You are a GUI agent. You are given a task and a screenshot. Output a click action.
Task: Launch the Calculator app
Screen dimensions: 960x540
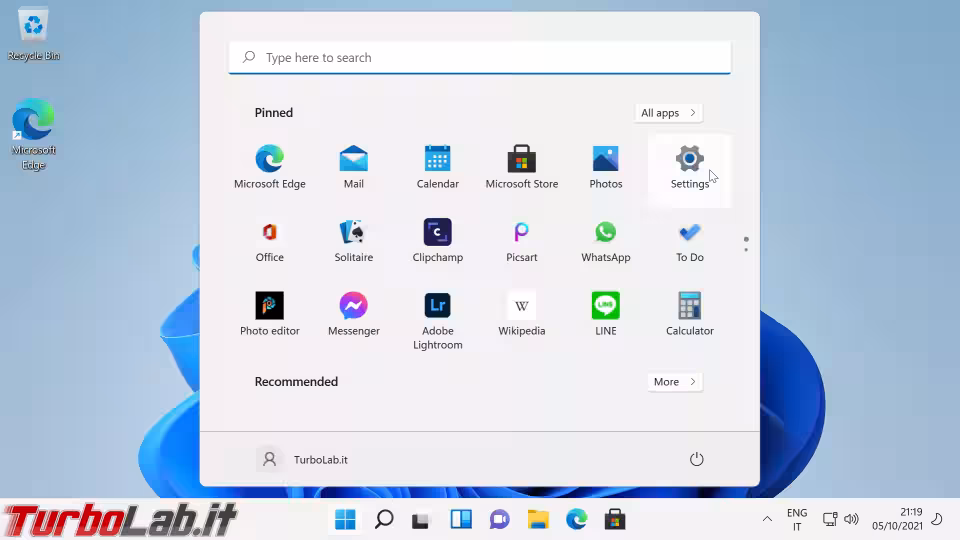tap(689, 314)
